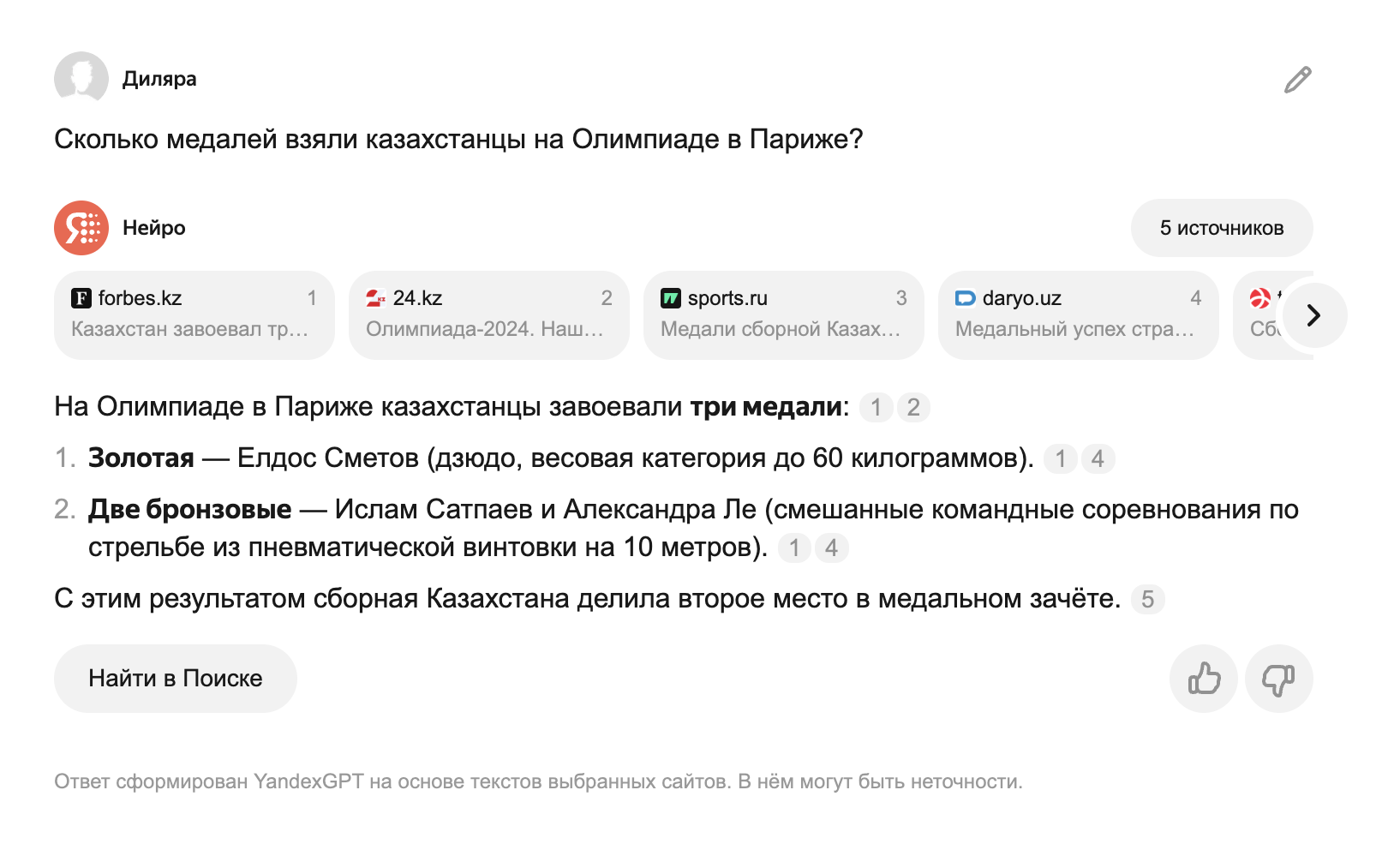Click the Диляра user avatar

pos(81,79)
